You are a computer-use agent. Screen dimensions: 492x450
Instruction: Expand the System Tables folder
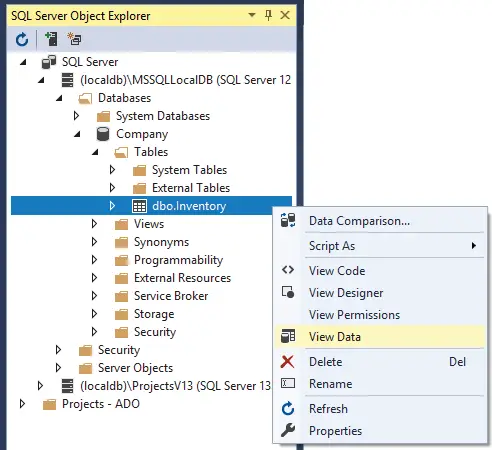click(x=112, y=170)
